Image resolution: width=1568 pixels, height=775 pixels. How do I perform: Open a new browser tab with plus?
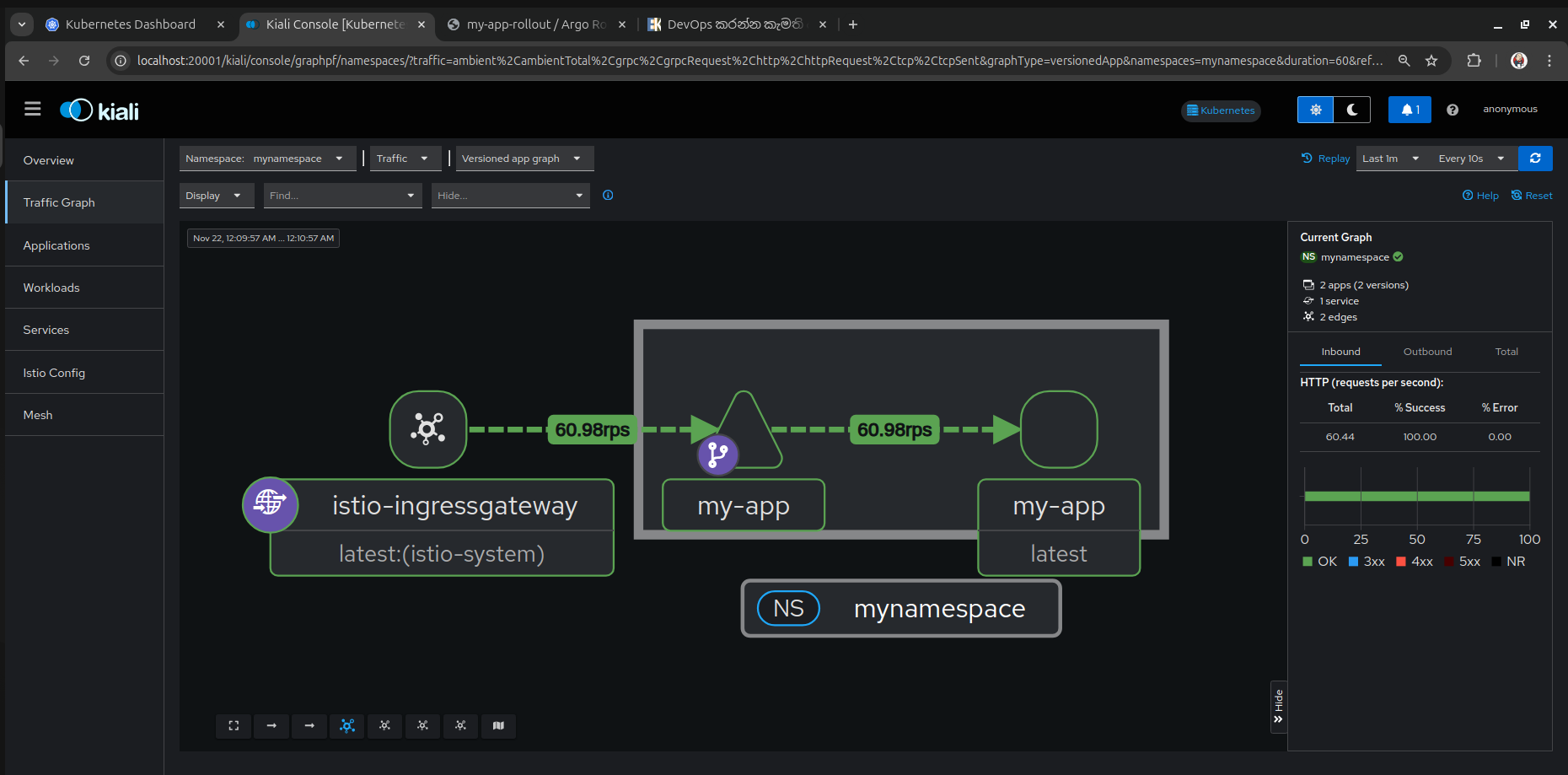[x=853, y=24]
